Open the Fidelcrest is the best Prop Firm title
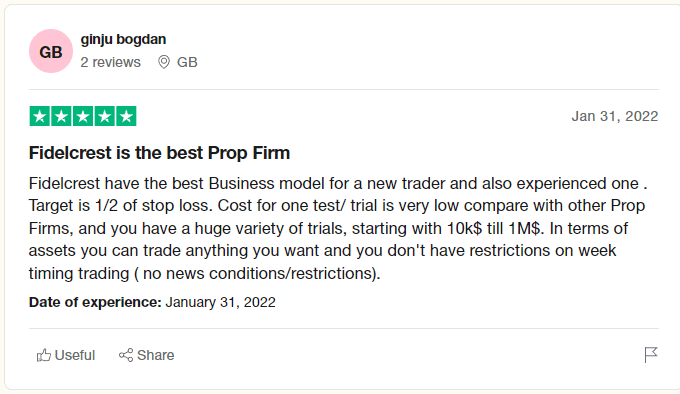680x394 pixels. [x=159, y=153]
